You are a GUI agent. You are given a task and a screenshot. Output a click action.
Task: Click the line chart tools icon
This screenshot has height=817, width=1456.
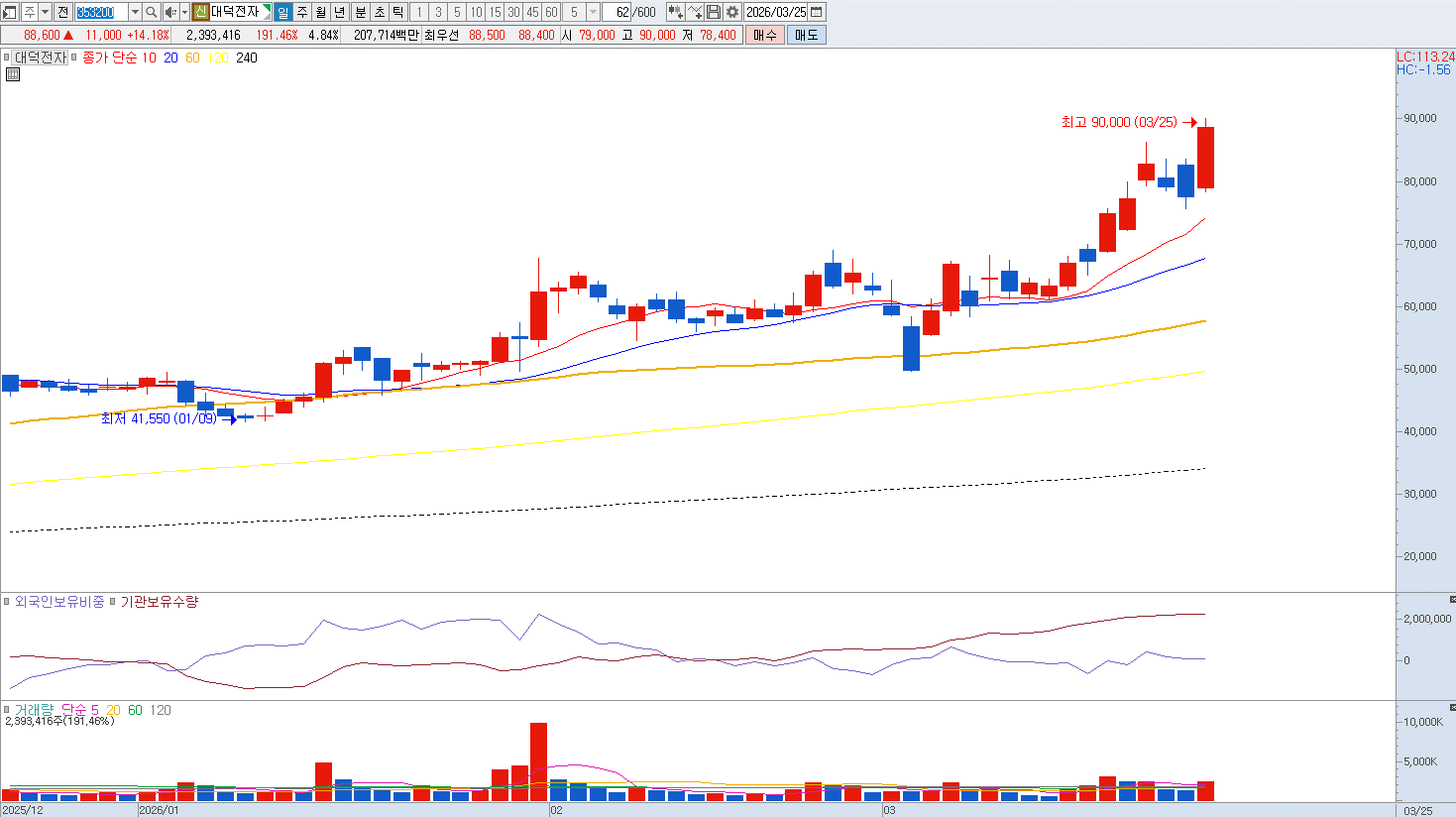(695, 12)
